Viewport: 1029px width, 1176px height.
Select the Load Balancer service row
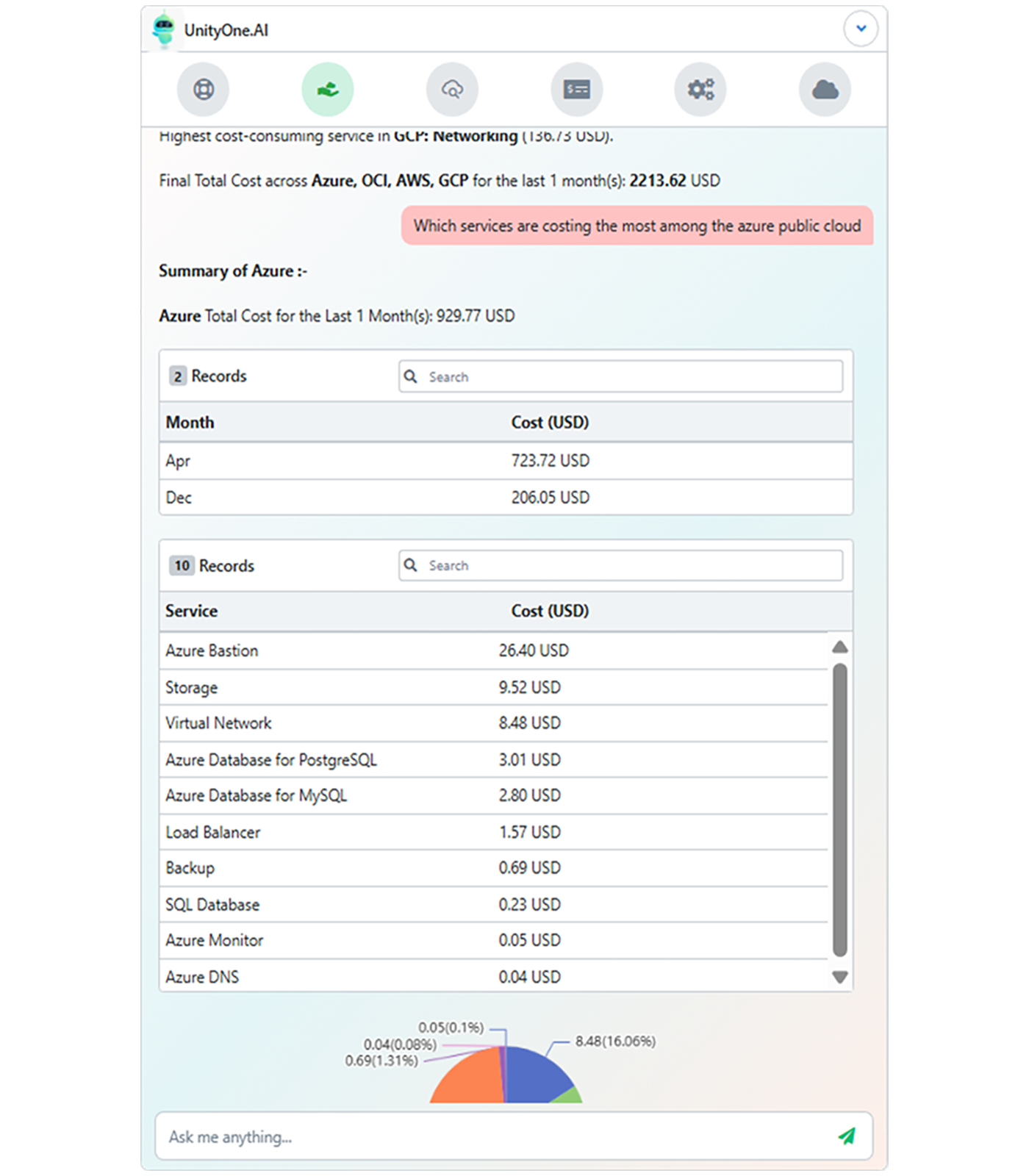pos(493,832)
